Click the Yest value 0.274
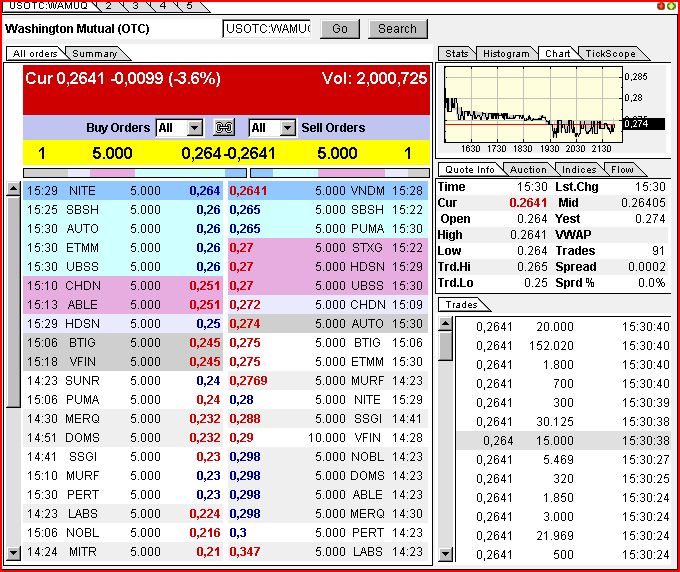The height and width of the screenshot is (572, 680). 650,219
